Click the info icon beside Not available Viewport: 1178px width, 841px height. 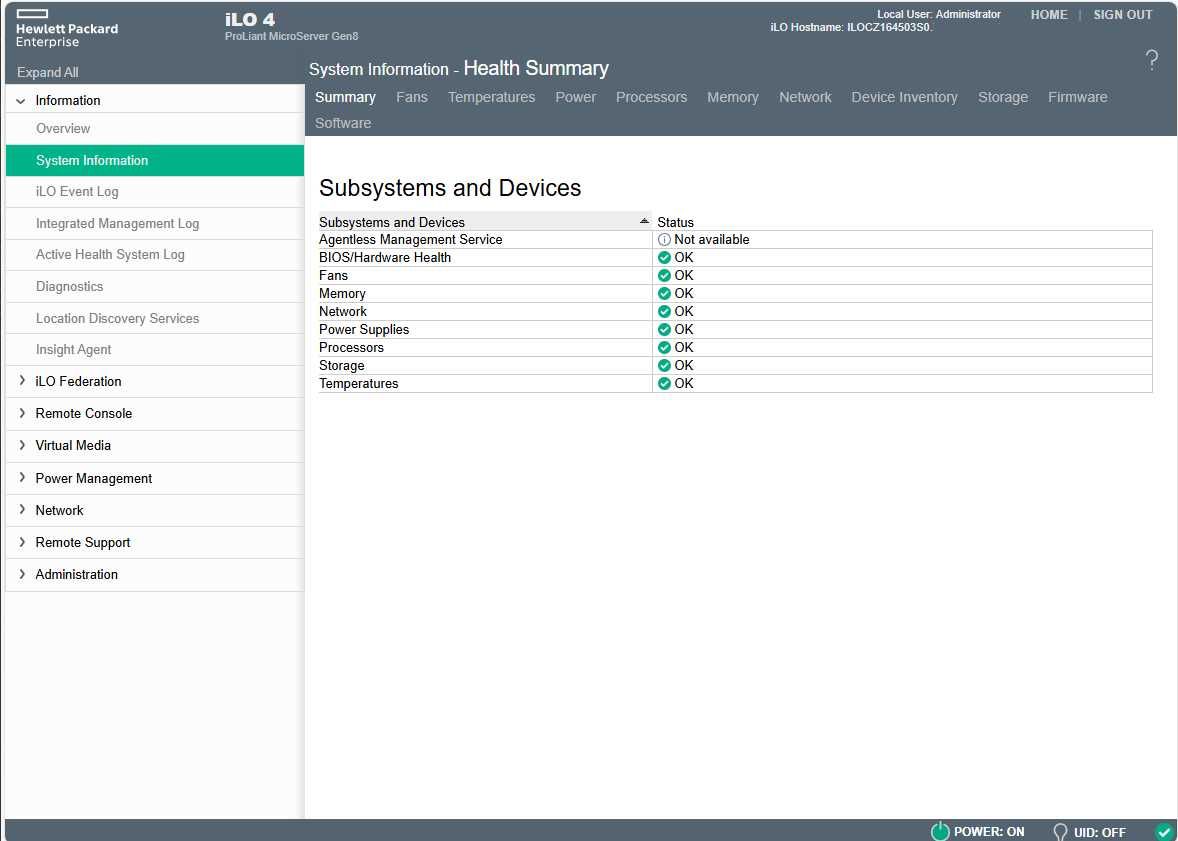tap(664, 240)
